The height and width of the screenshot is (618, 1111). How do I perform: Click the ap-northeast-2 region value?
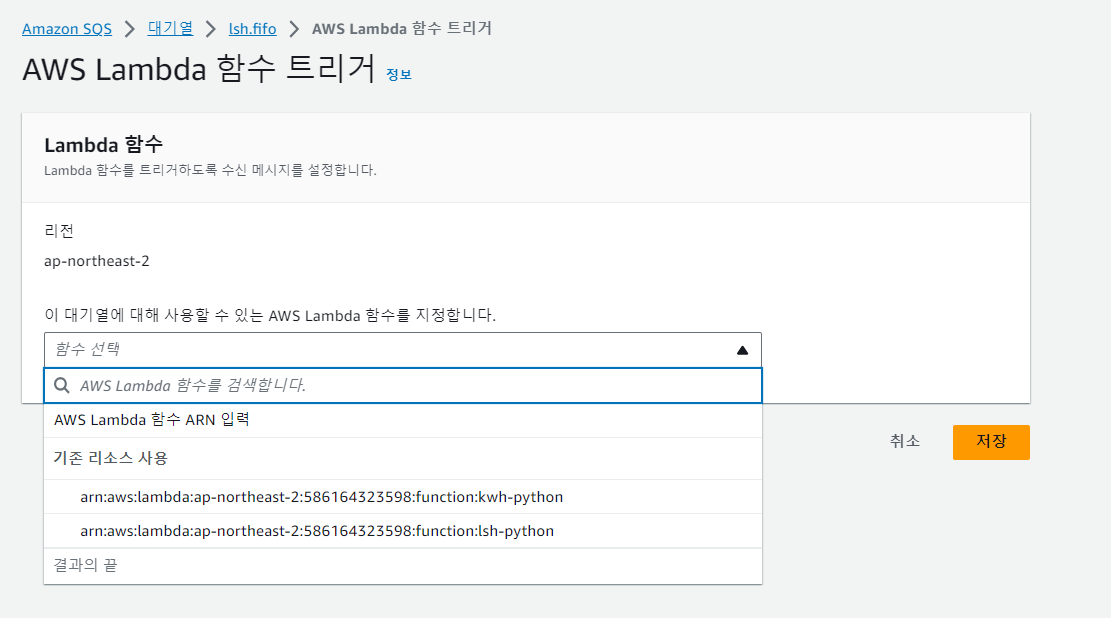click(96, 261)
